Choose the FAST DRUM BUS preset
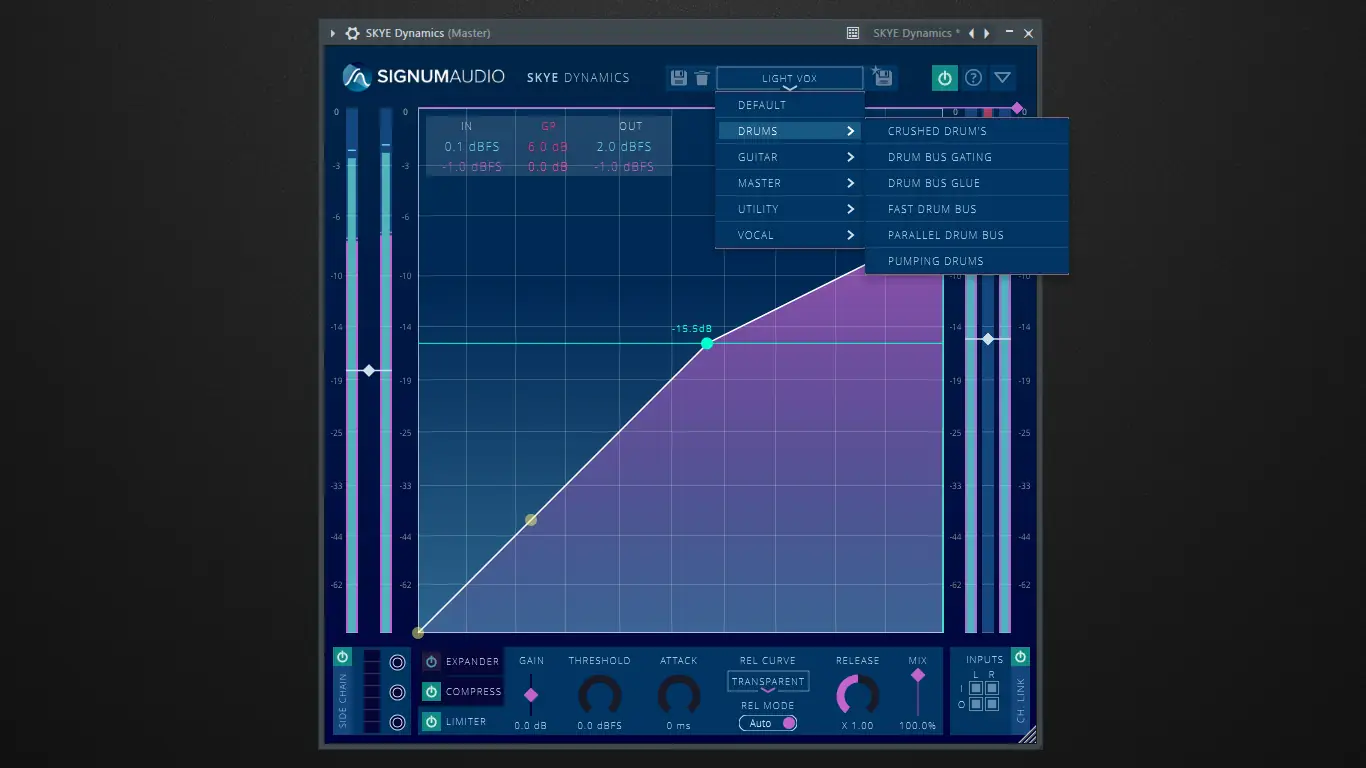 point(967,209)
